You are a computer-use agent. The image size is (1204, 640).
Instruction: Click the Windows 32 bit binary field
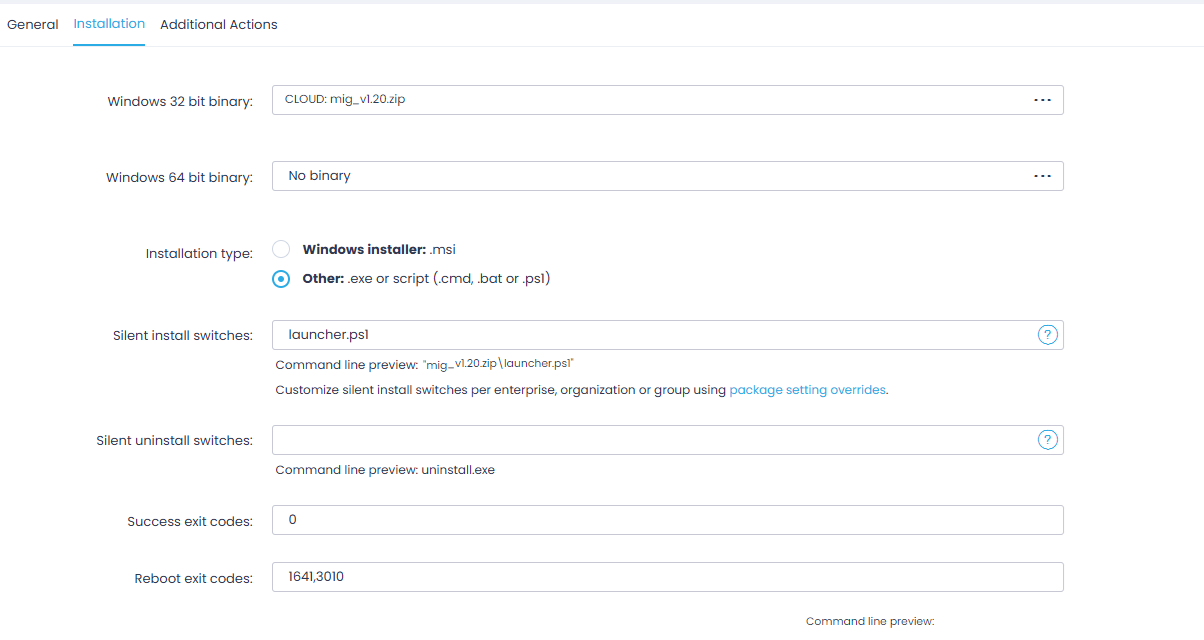coord(667,100)
